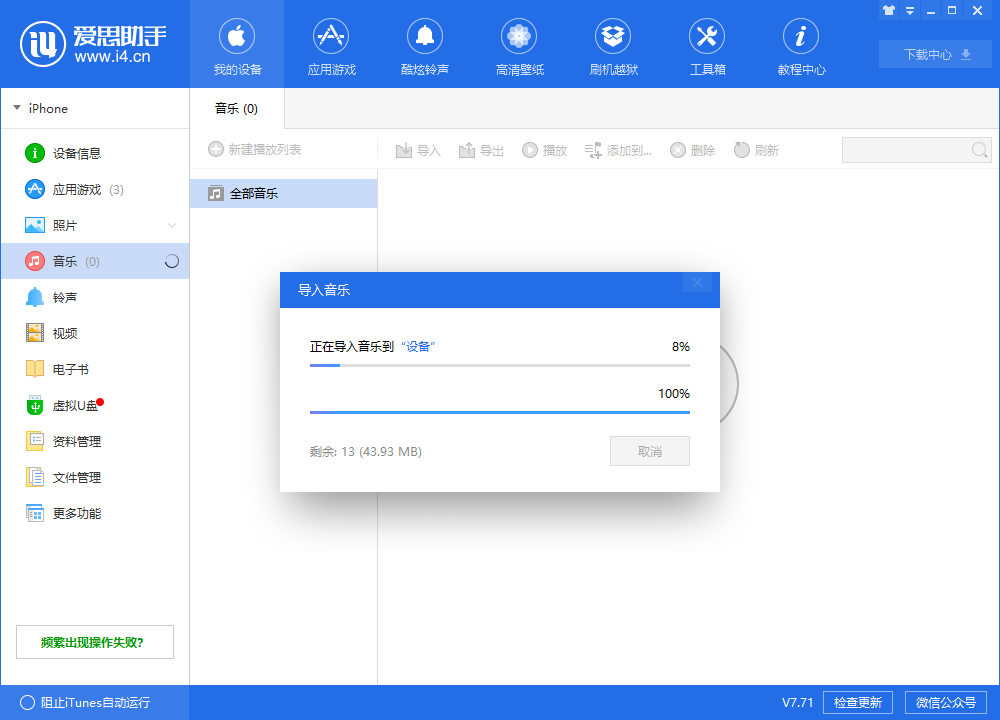Toggle 阻止iTunes自动运行 radio option
The image size is (1000, 720).
point(27,702)
